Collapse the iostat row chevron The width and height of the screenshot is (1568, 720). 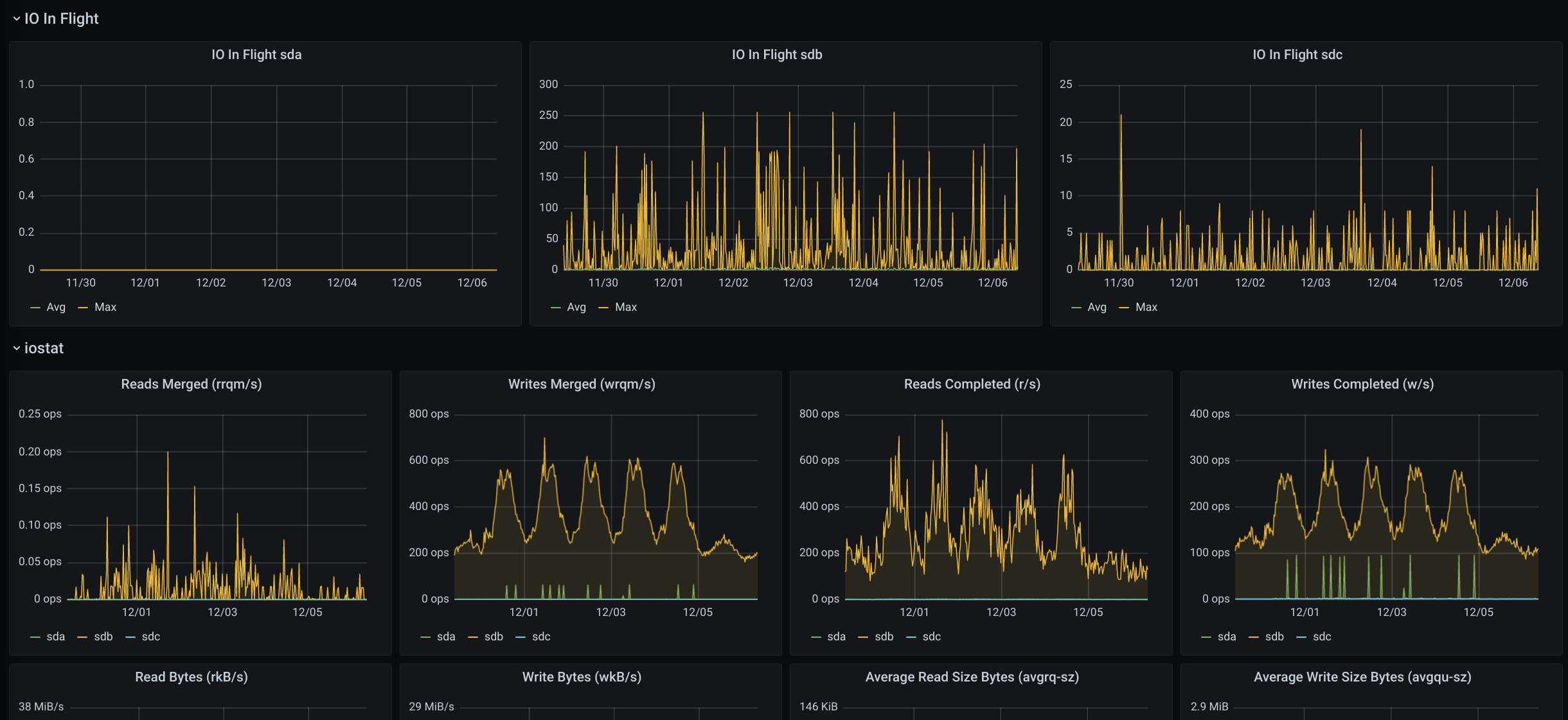(16, 348)
